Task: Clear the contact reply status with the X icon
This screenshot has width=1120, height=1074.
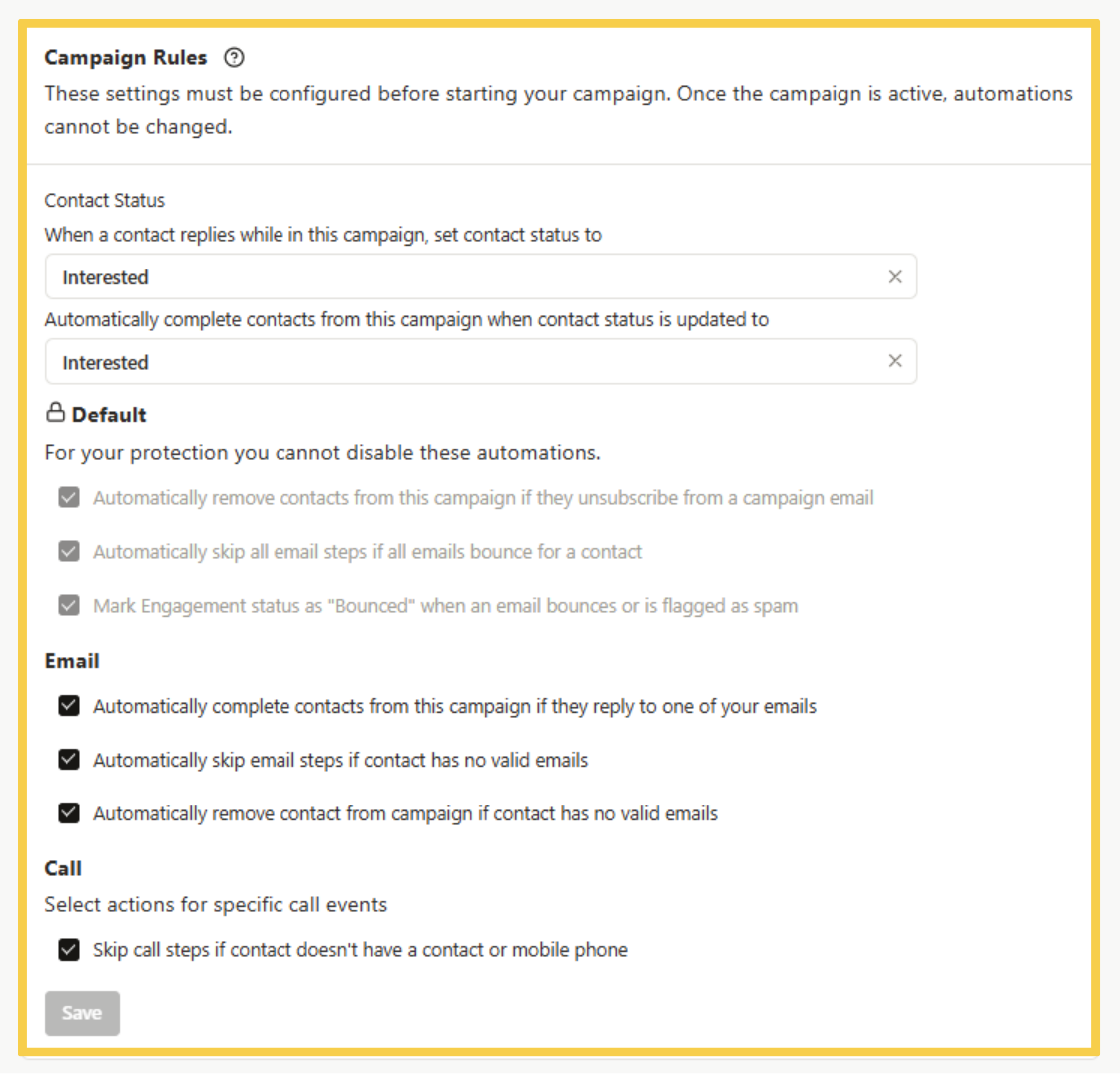Action: point(895,276)
